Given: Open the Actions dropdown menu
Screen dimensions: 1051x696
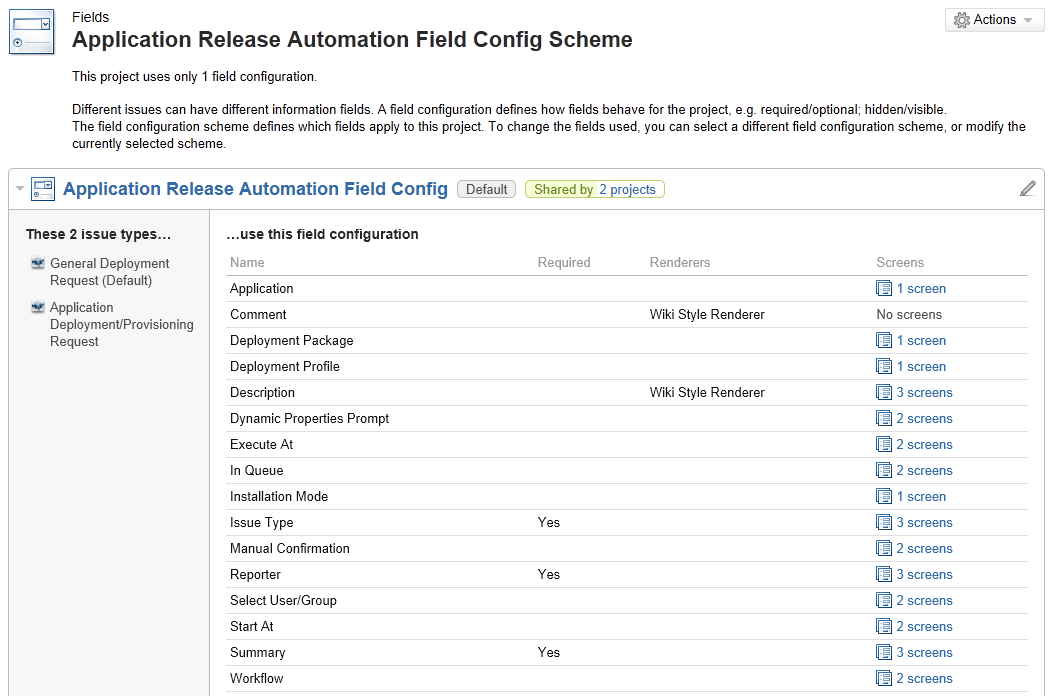Looking at the screenshot, I should (994, 20).
